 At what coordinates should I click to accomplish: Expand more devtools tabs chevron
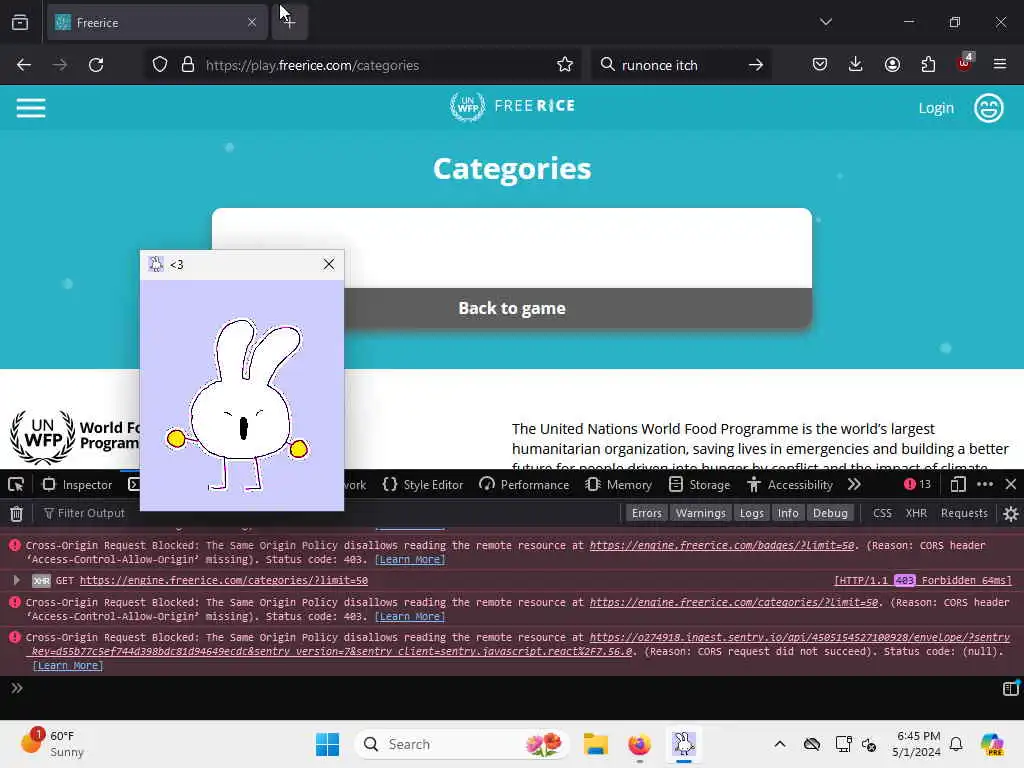(x=854, y=485)
